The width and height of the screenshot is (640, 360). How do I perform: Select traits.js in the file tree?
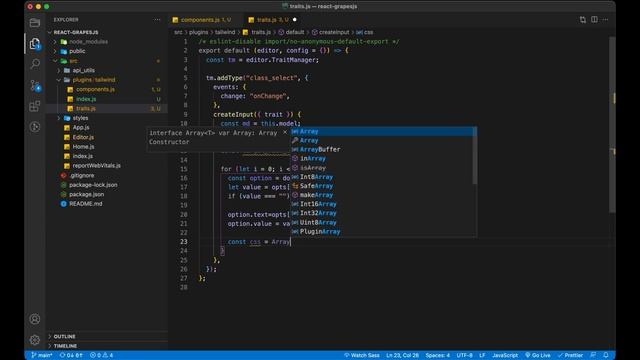(x=108, y=109)
